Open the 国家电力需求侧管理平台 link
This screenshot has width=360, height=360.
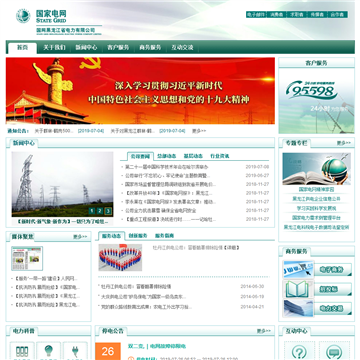[316, 218]
